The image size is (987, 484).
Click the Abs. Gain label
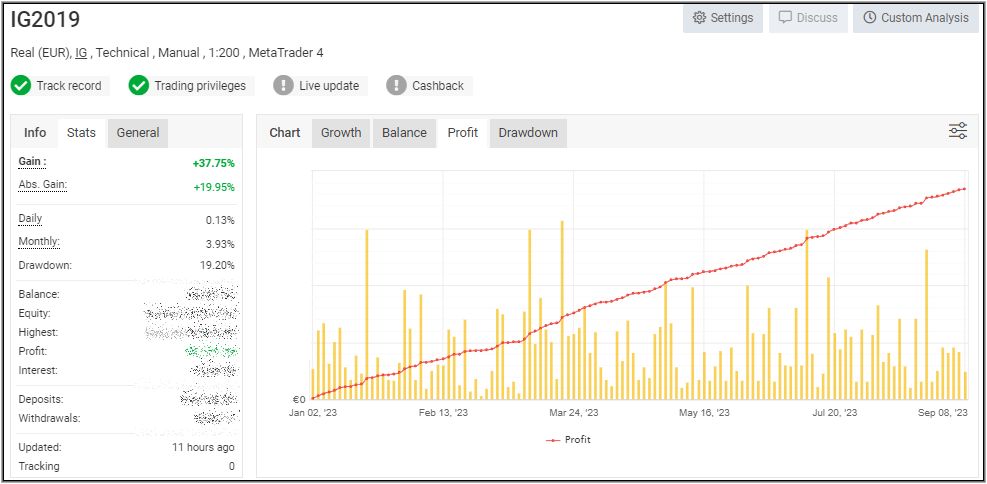pos(42,185)
